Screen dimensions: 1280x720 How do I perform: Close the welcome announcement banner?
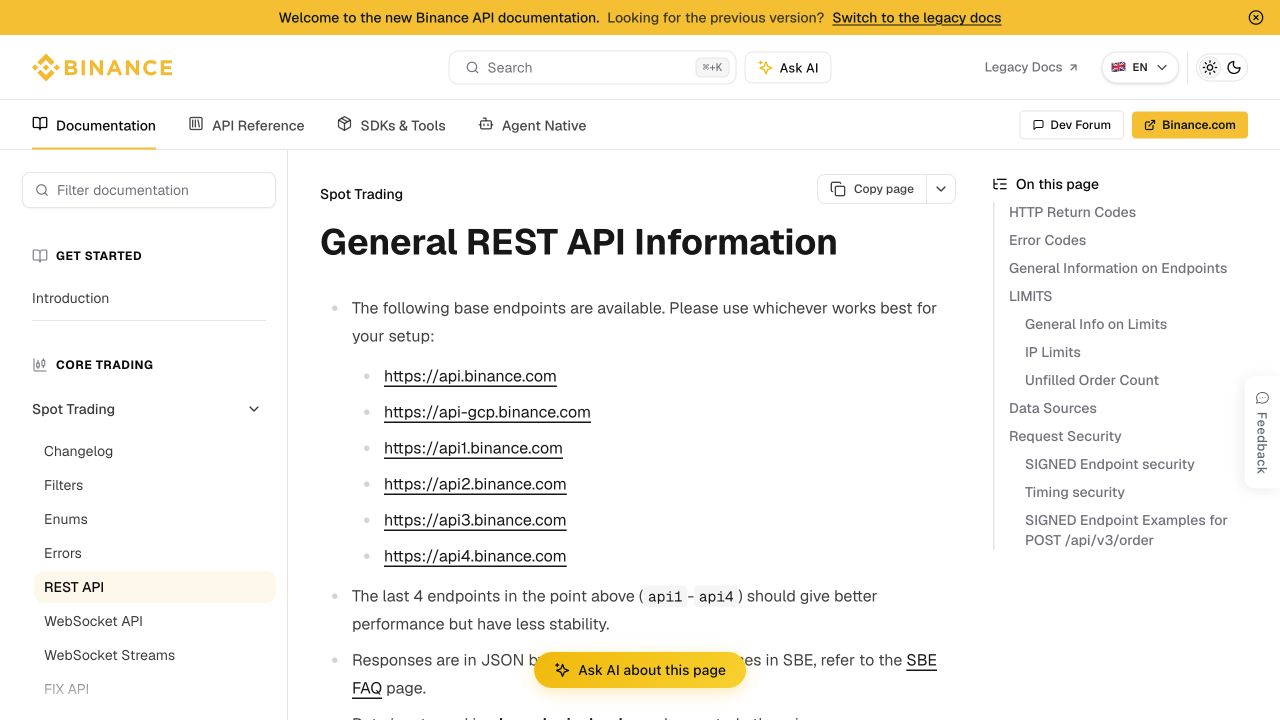click(x=1256, y=17)
